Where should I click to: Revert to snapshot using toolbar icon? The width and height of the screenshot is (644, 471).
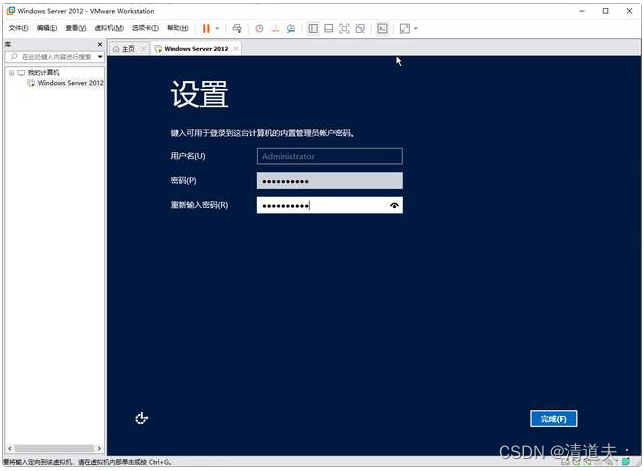[275, 28]
